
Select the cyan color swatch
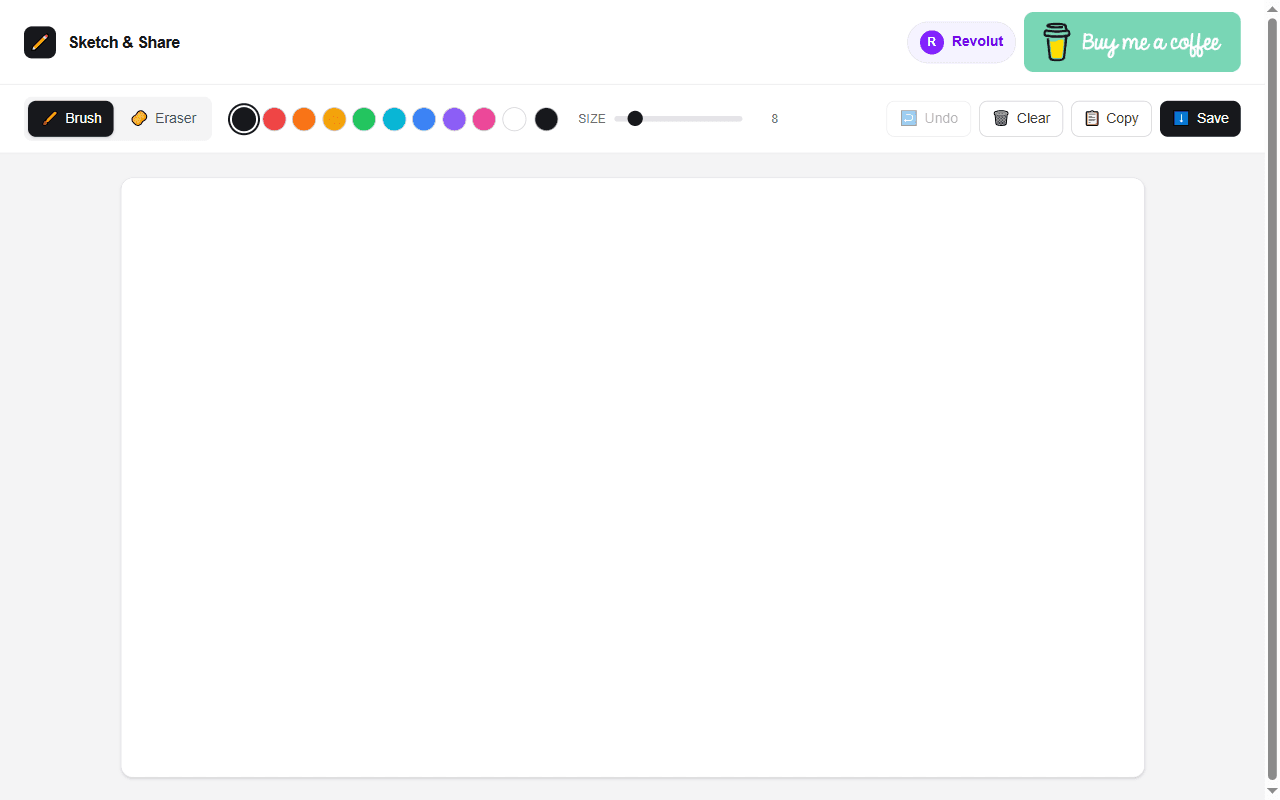[394, 119]
